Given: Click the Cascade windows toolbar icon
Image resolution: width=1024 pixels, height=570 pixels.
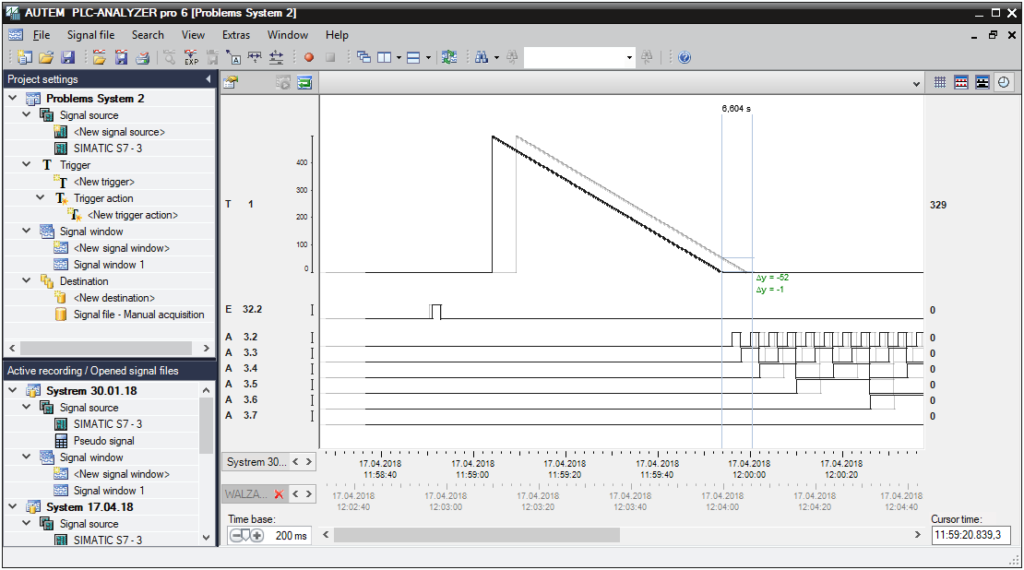Looking at the screenshot, I should coord(364,57).
